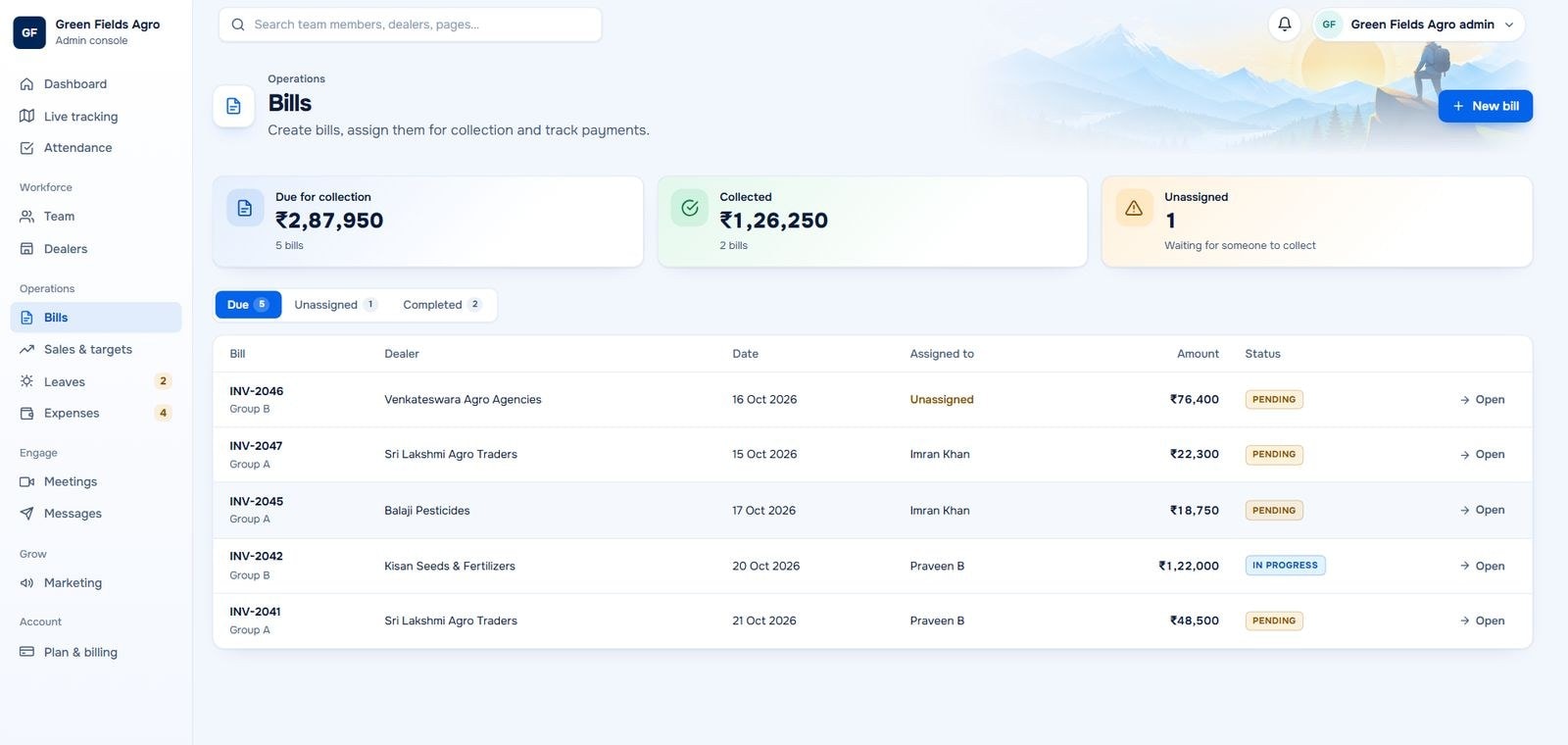Click the Bills page header document icon
The image size is (1568, 745).
click(x=233, y=106)
